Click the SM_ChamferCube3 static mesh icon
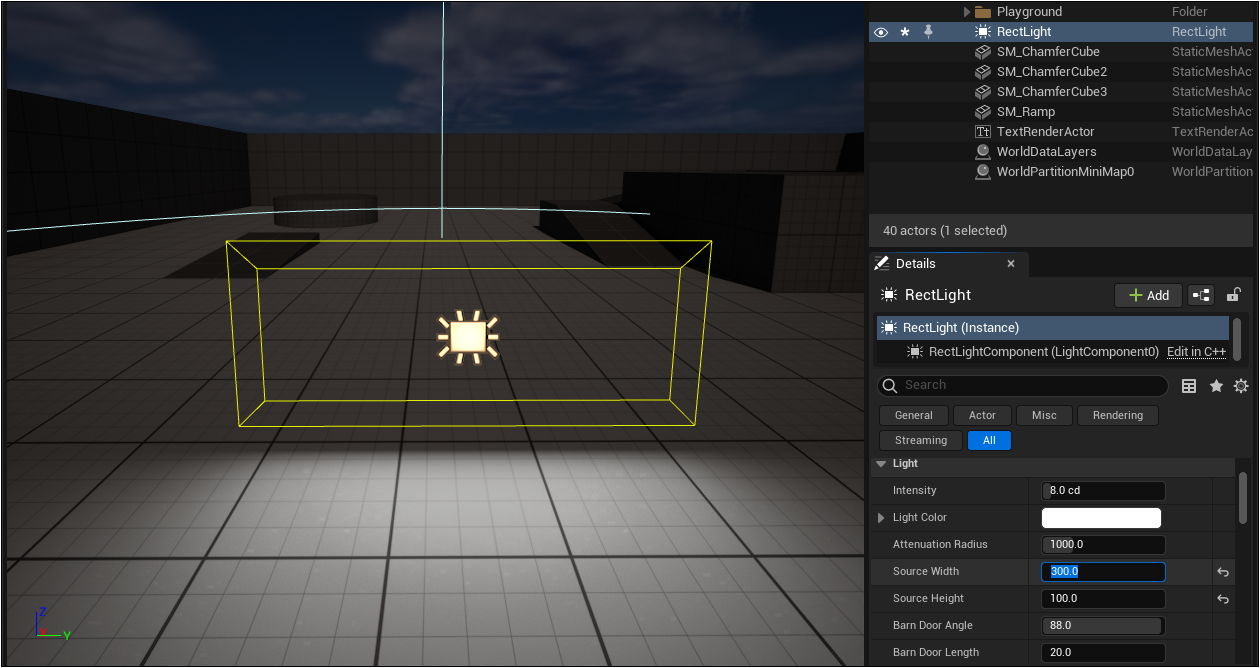1260x668 pixels. tap(982, 92)
